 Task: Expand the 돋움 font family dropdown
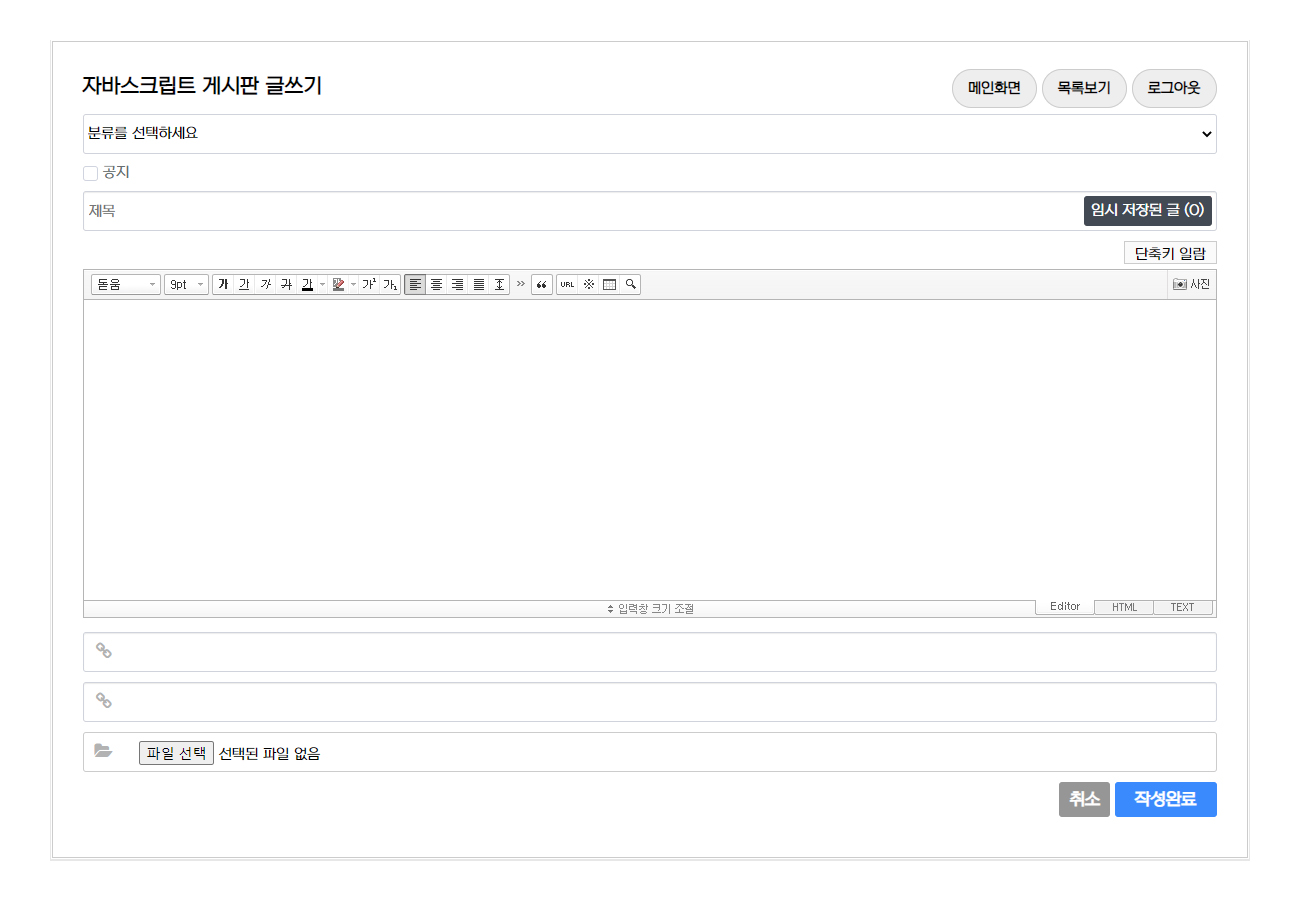pyautogui.click(x=125, y=285)
